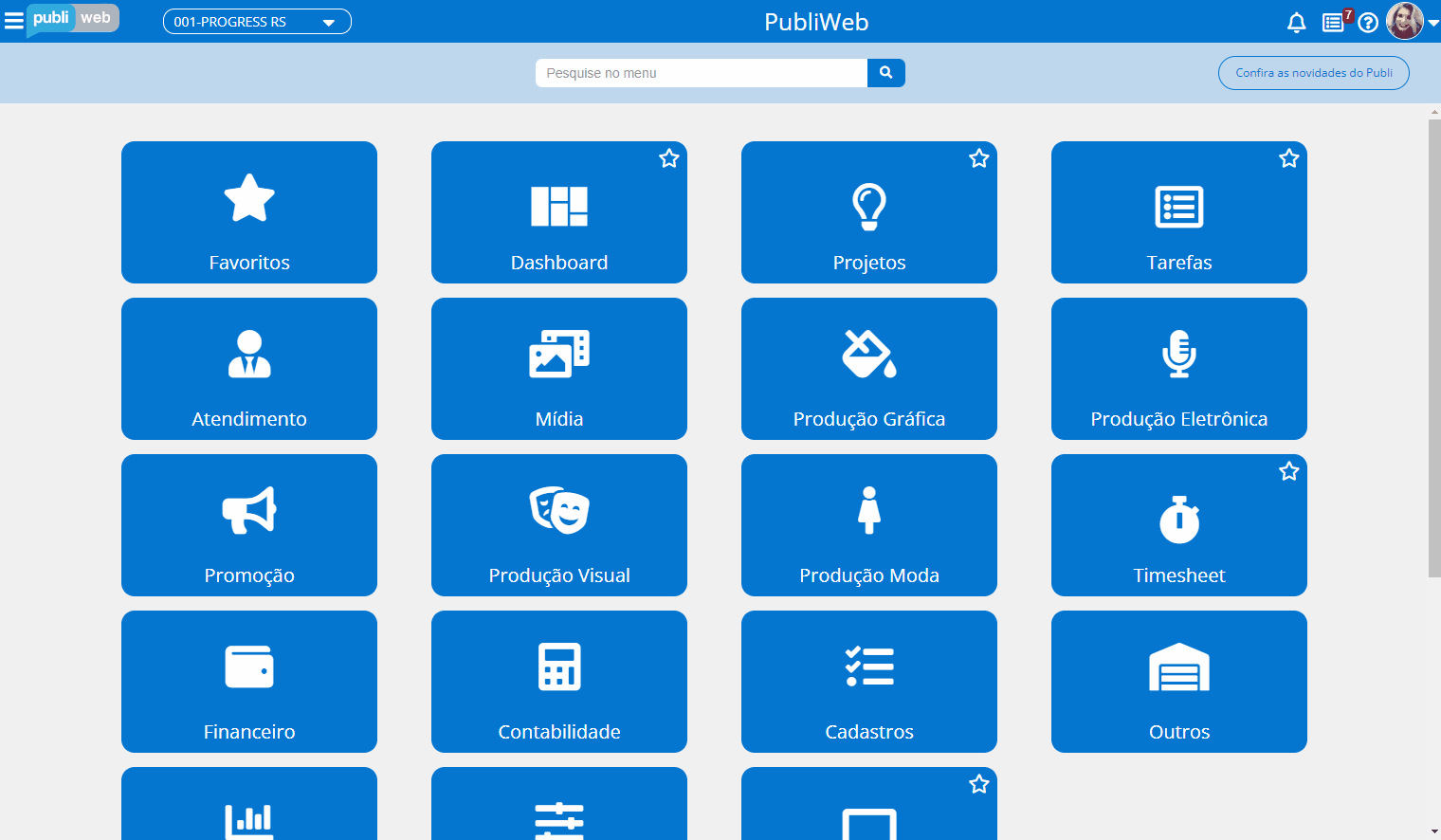Image resolution: width=1441 pixels, height=840 pixels.
Task: Click the Mídia label
Action: (x=559, y=419)
